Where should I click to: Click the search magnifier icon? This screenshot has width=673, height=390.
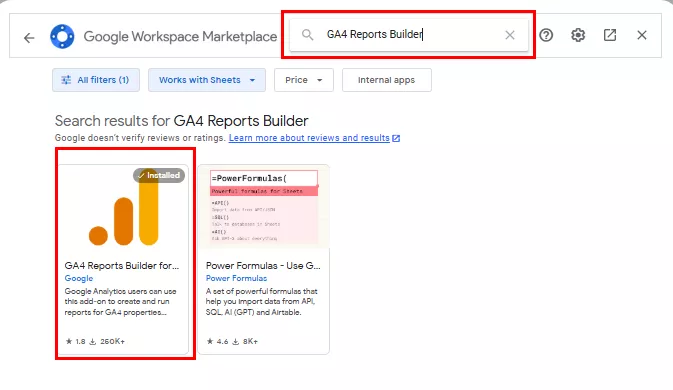pos(307,35)
